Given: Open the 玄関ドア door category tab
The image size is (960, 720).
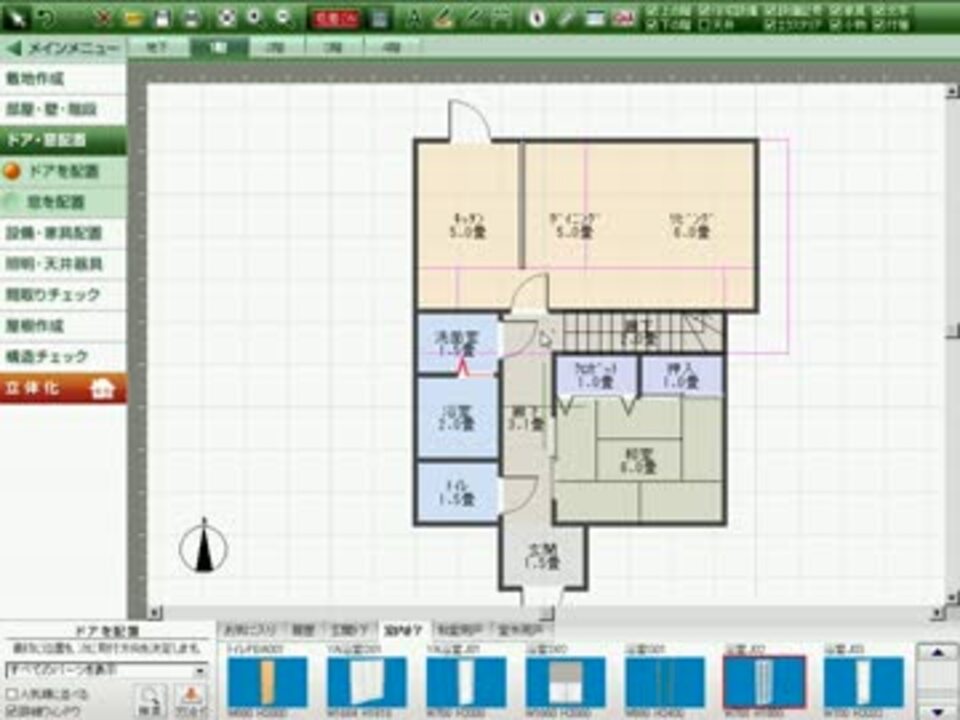Looking at the screenshot, I should tap(350, 630).
